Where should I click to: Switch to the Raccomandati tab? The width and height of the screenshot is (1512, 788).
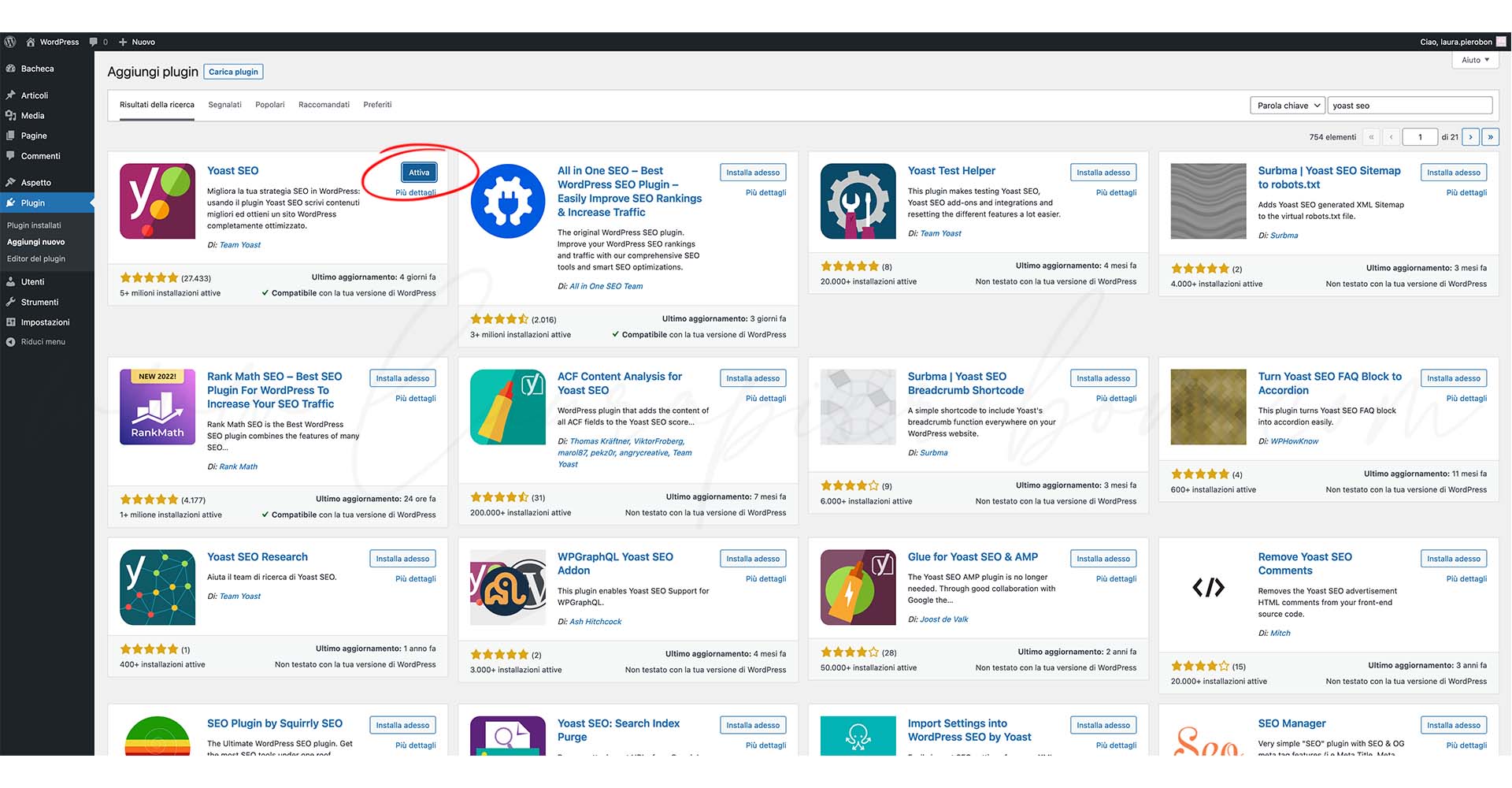point(324,105)
